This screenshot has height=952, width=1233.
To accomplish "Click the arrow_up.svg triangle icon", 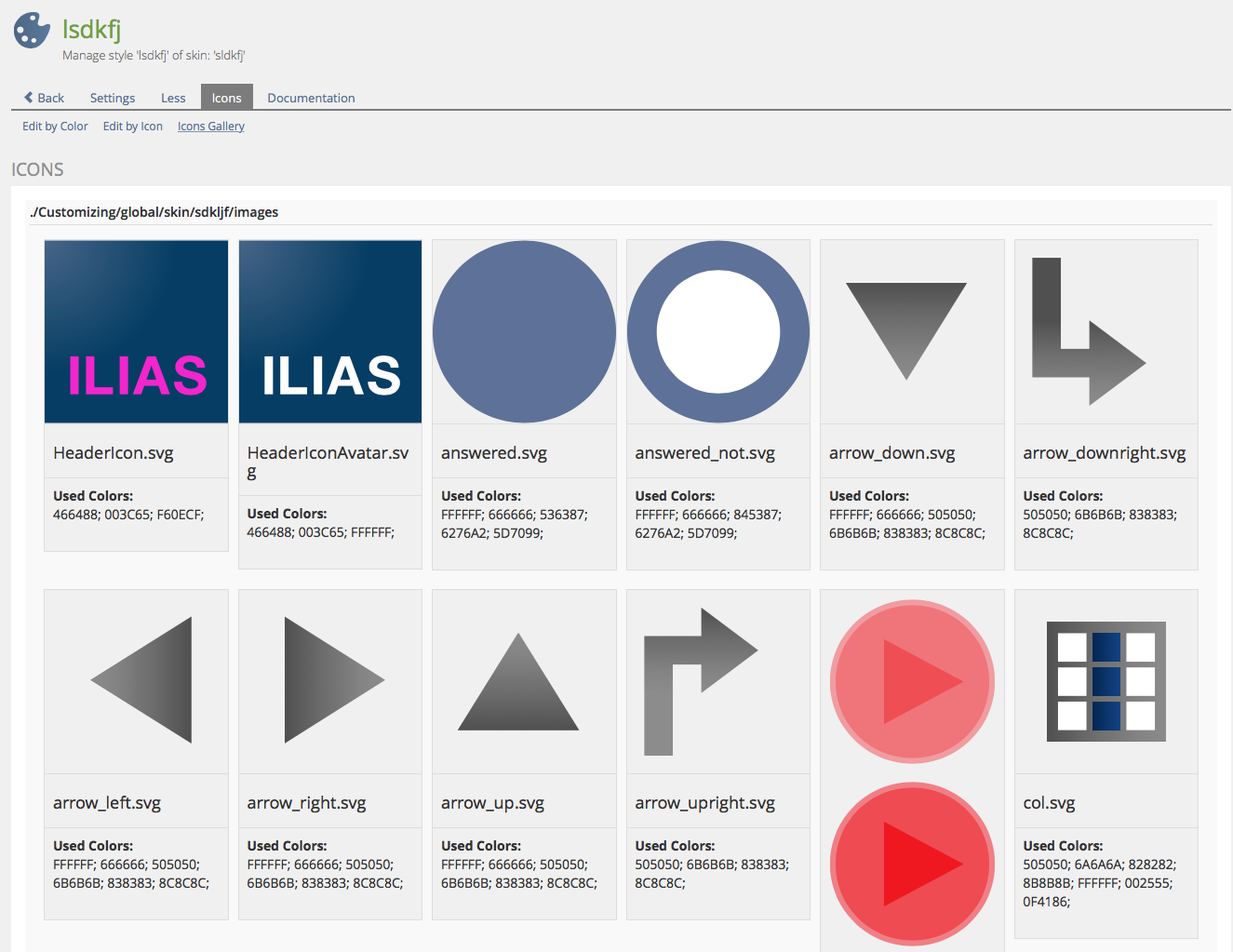I will [518, 684].
